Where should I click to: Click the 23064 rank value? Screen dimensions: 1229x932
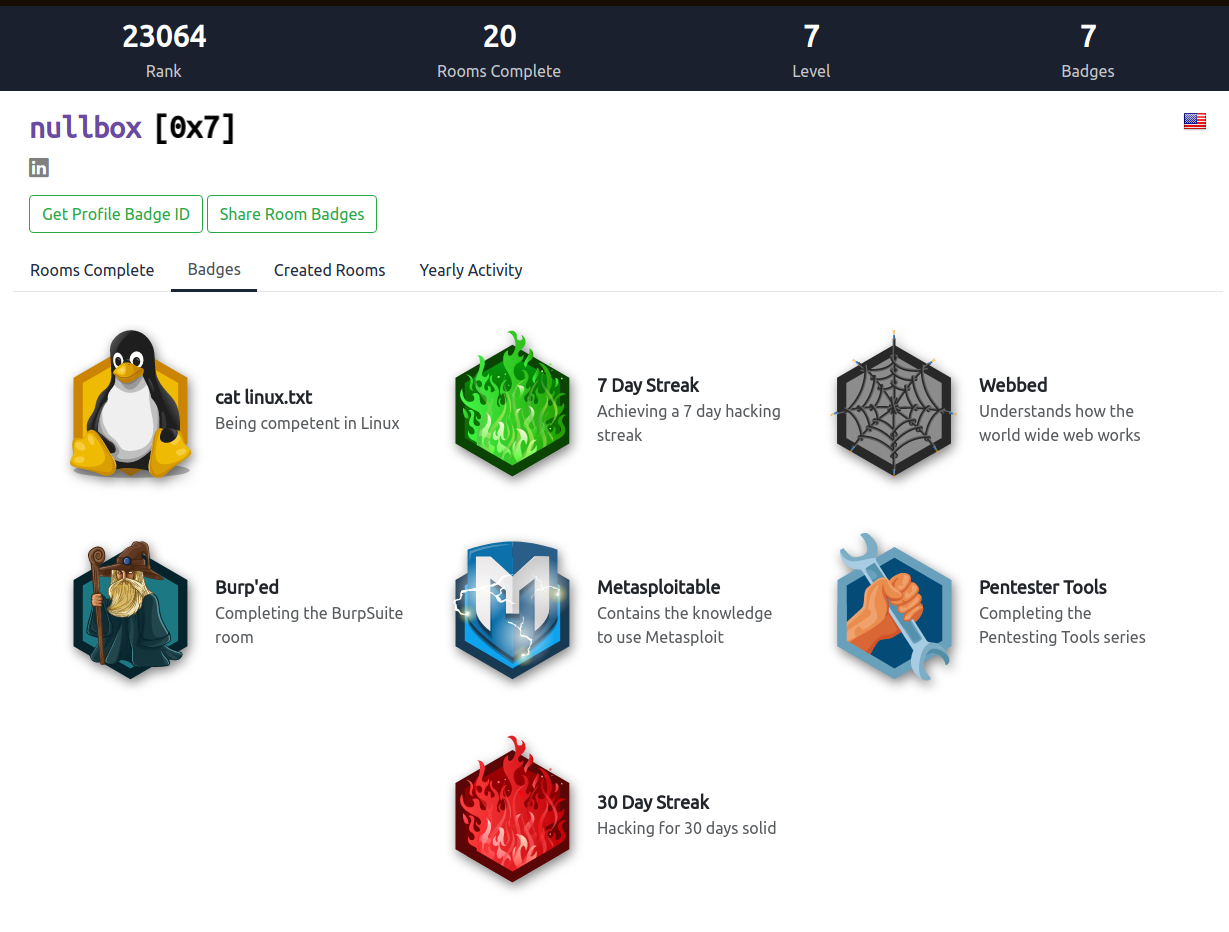(x=164, y=37)
